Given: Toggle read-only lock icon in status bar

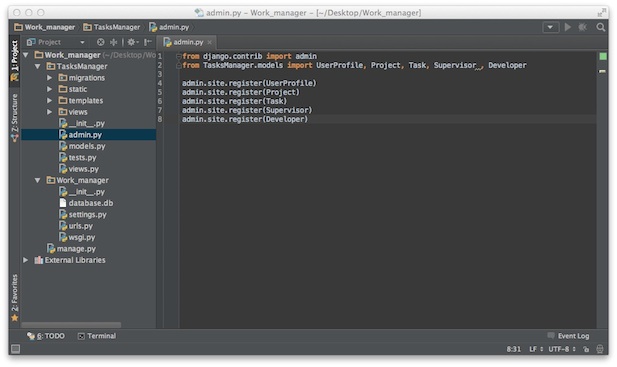Looking at the screenshot, I should pos(586,349).
